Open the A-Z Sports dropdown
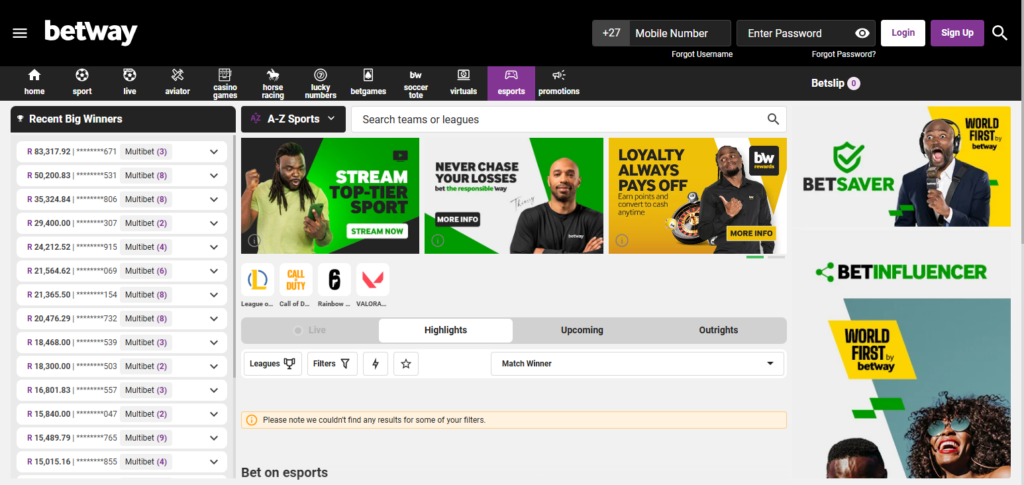 pyautogui.click(x=293, y=119)
